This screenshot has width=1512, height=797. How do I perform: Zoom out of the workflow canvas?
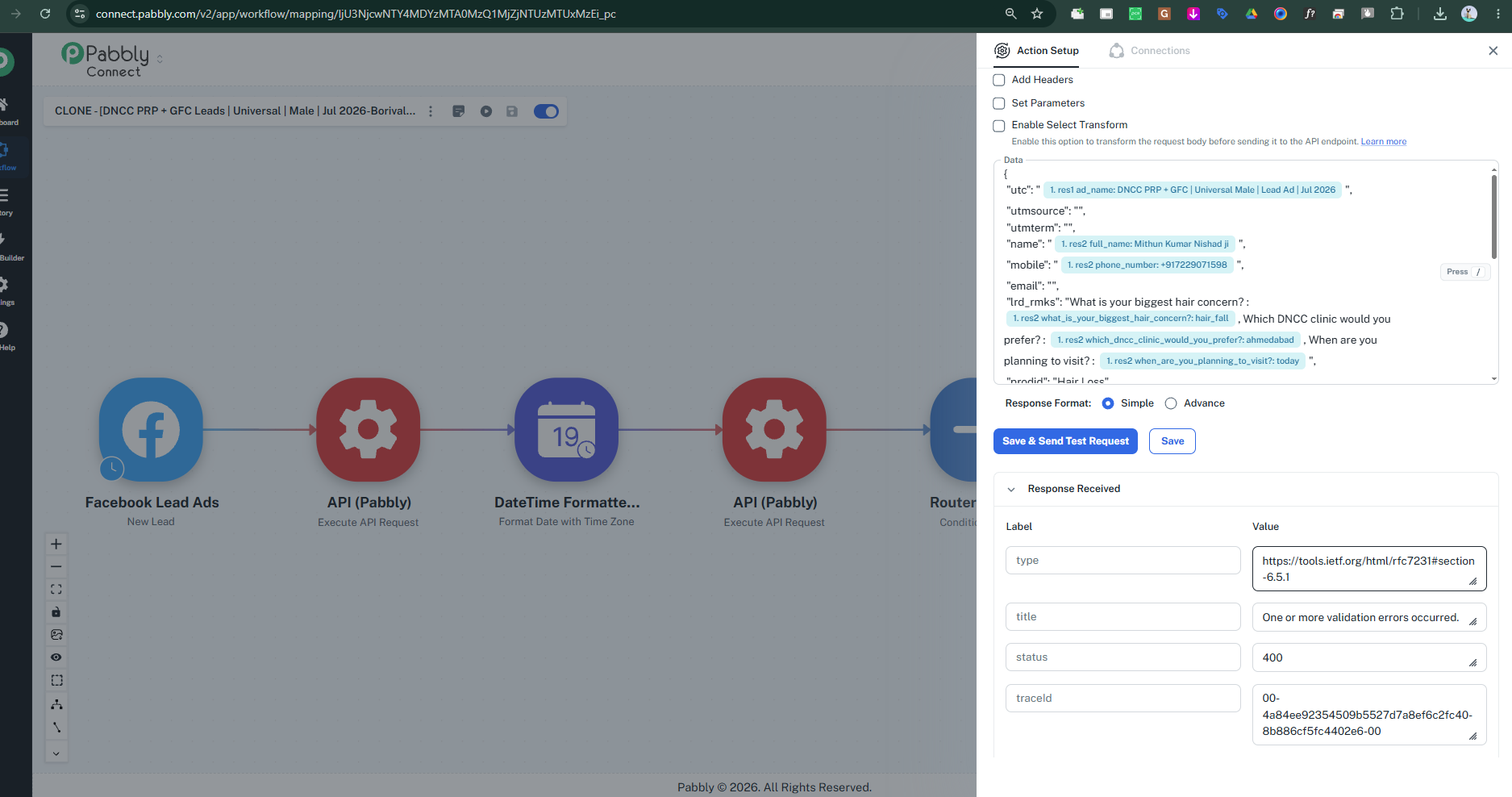pos(56,566)
